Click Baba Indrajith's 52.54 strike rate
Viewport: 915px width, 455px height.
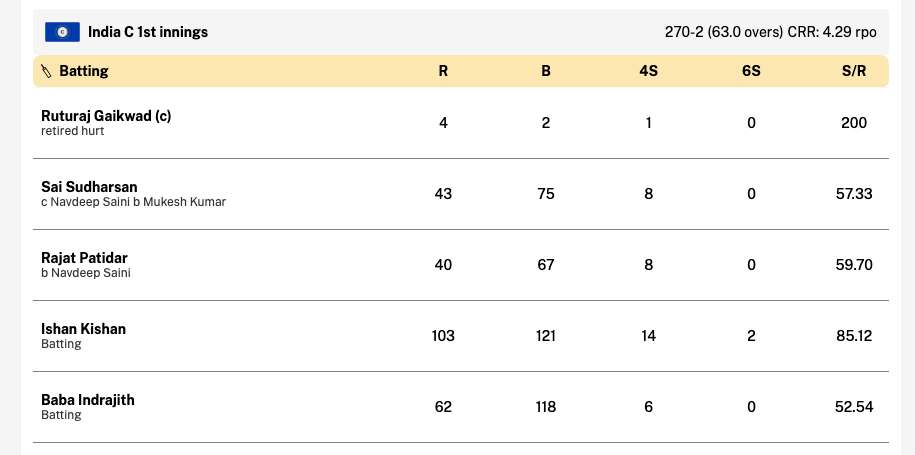click(x=854, y=407)
